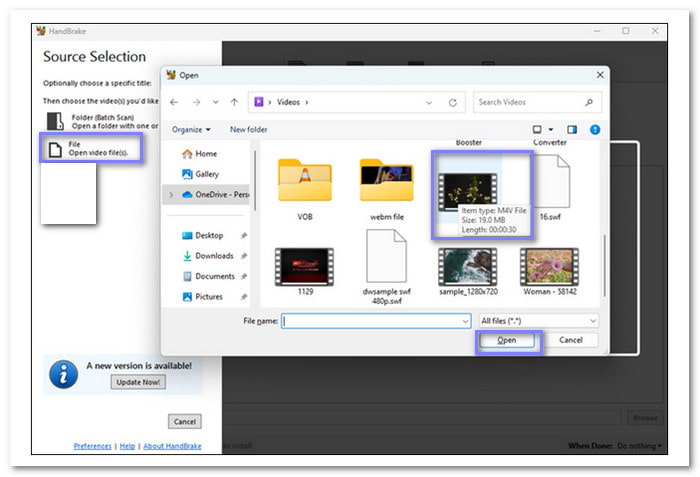Select OneDrive - Personal in the sidebar
700x477 pixels.
[216, 195]
